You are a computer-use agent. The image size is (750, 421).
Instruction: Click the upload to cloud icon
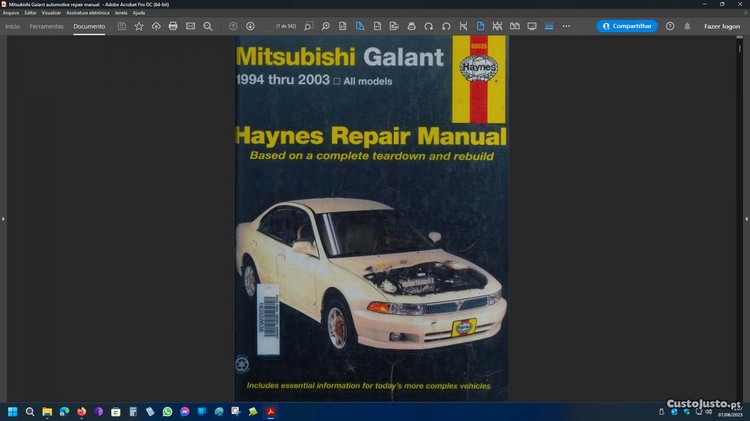click(156, 26)
